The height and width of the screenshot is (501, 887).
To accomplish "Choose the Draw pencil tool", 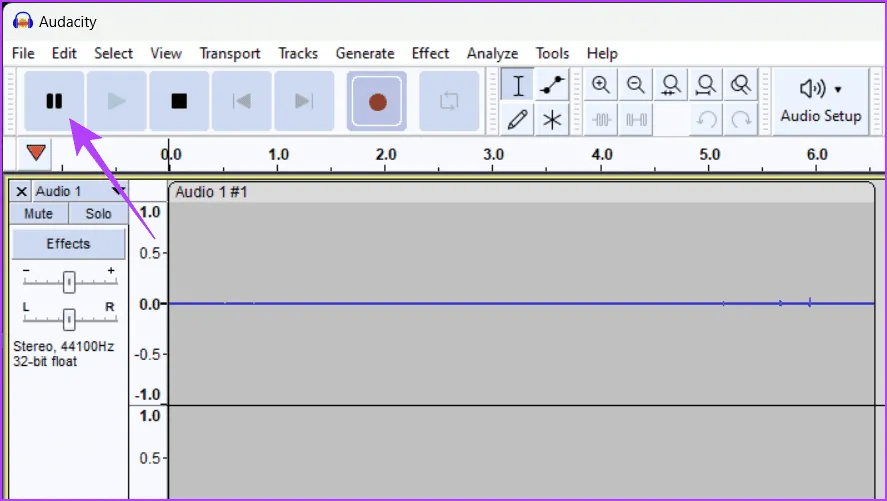I will coord(518,120).
